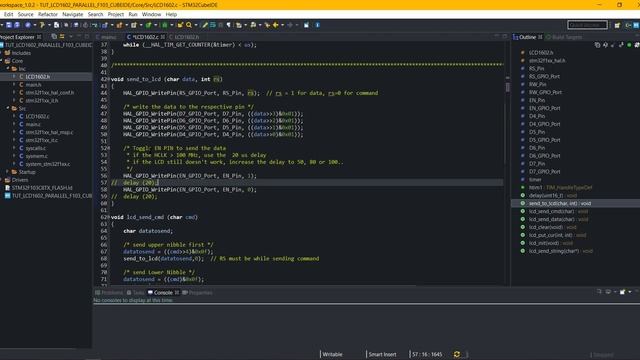Close the LCD1602.c editor tab
This screenshot has height=360, width=640.
tap(162, 37)
